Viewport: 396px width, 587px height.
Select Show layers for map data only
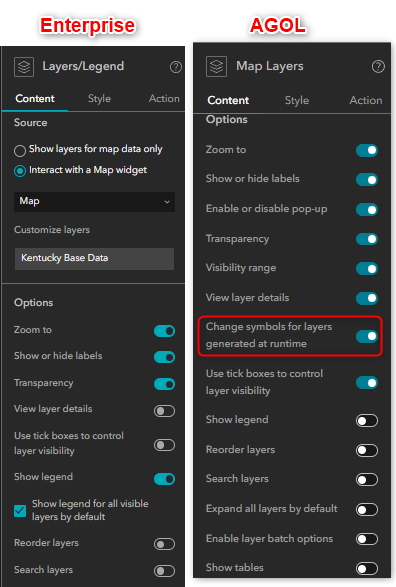tap(20, 150)
